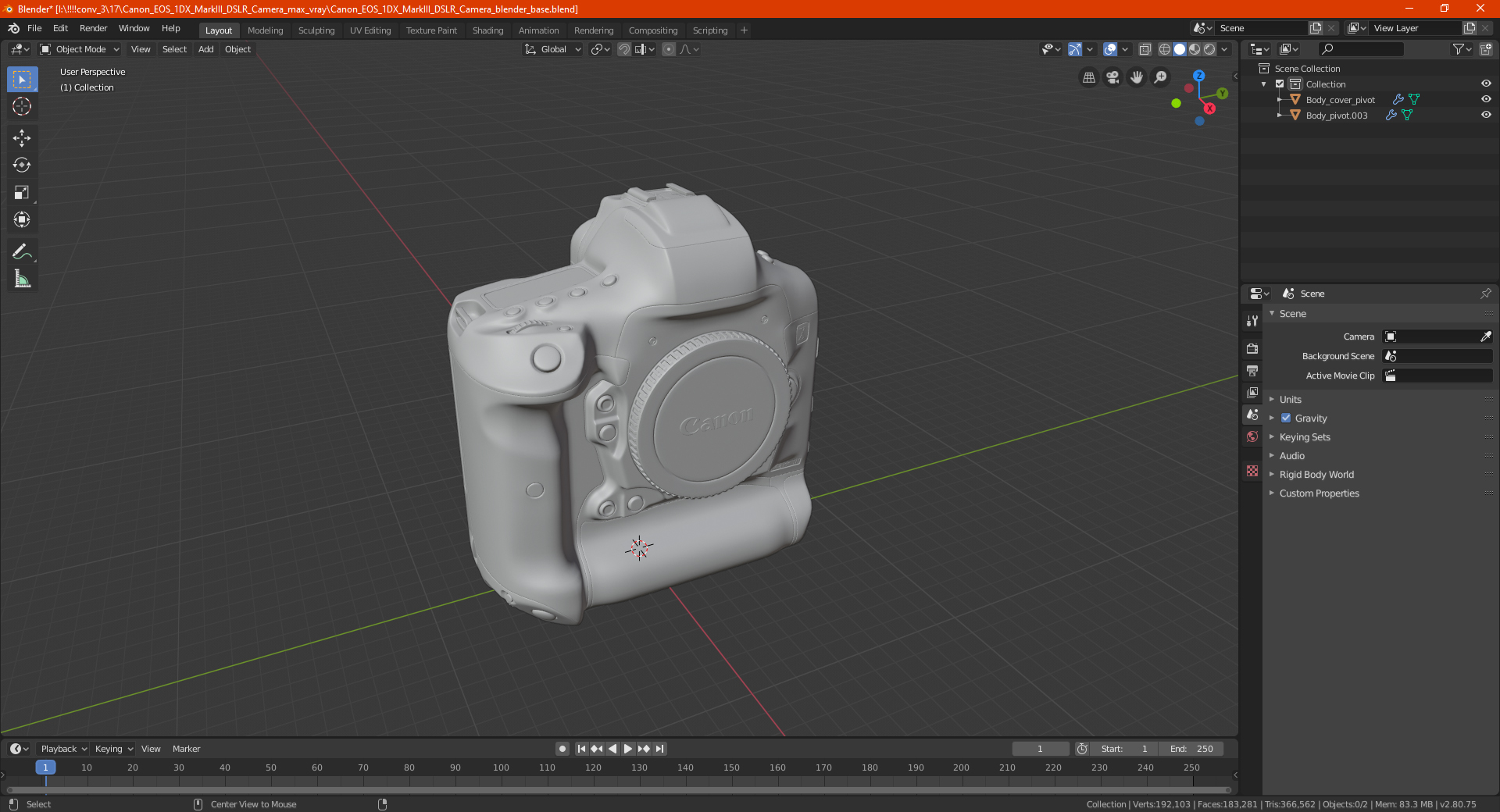The image size is (1500, 812).
Task: Click the zoom view magnifier icon
Action: click(1161, 77)
